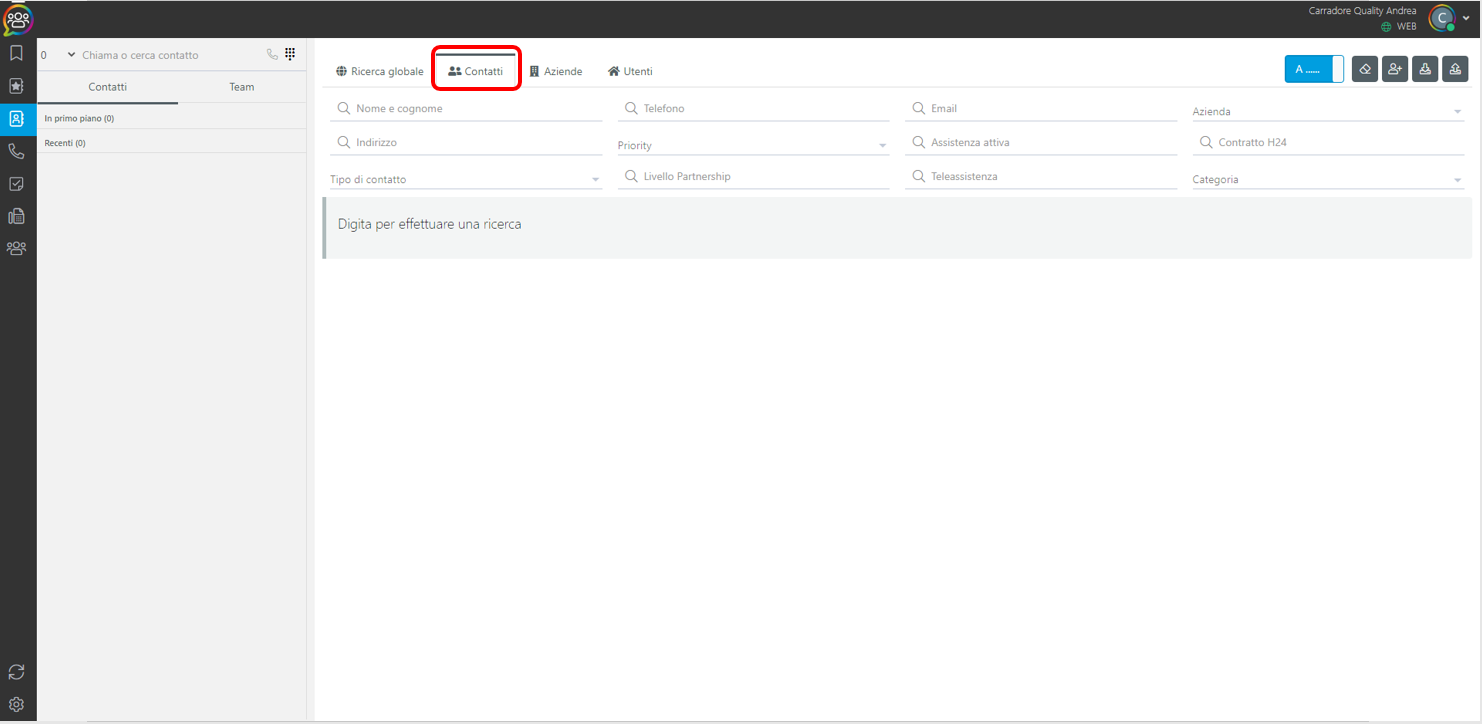Switch to the Utenti tab

[630, 72]
